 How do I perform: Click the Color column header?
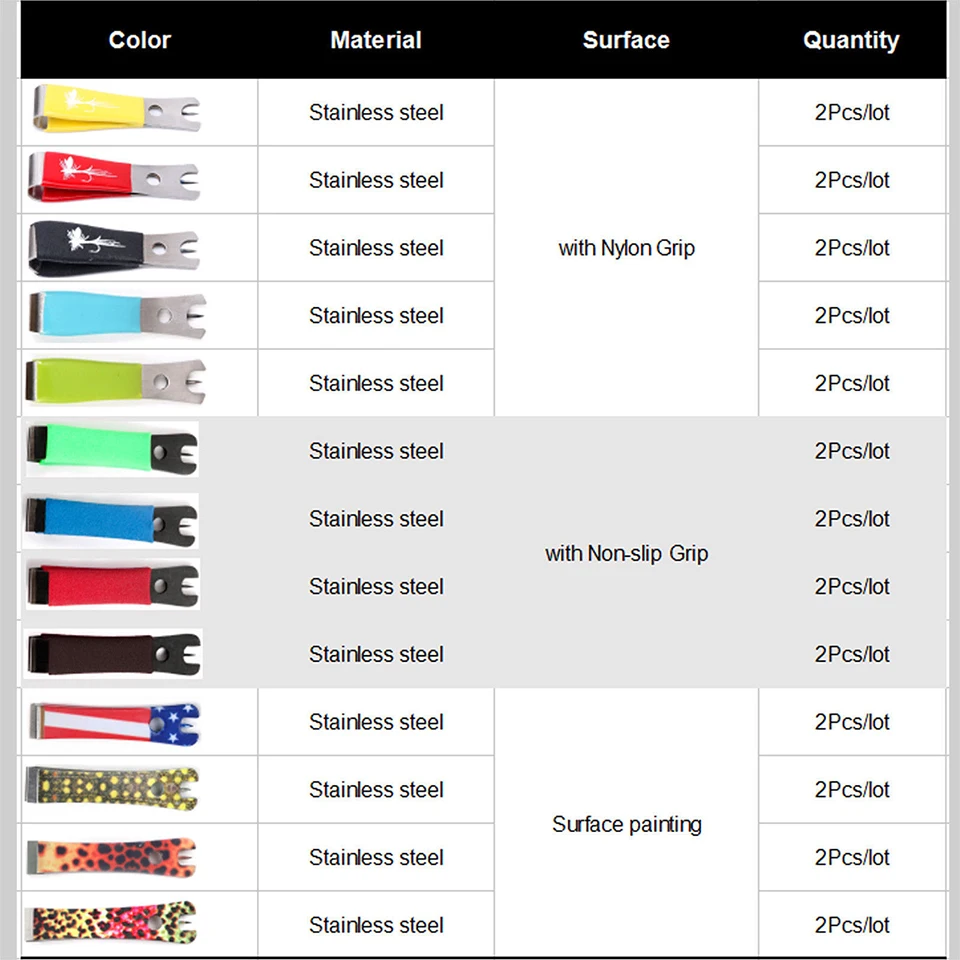140,40
